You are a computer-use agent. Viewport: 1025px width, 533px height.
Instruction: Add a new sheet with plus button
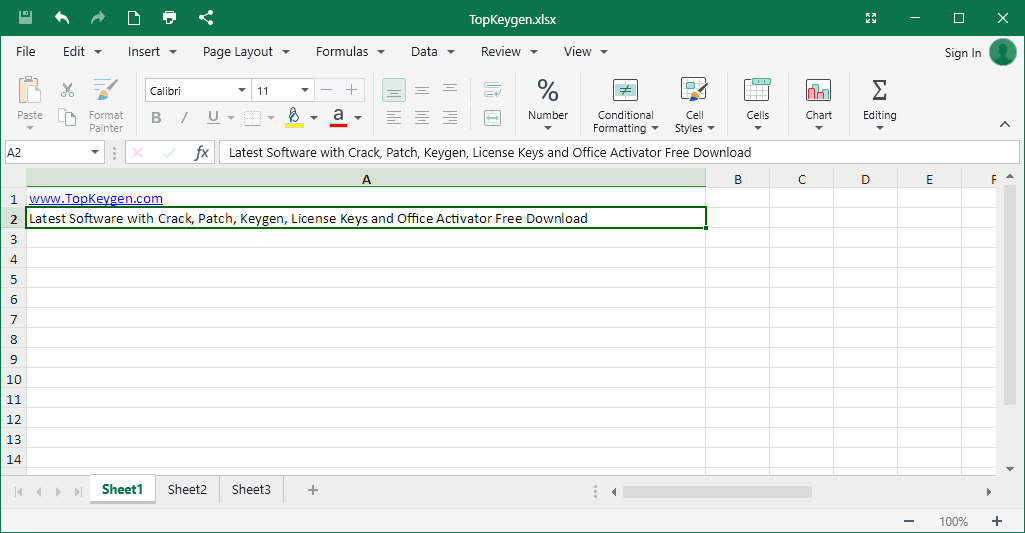click(312, 490)
